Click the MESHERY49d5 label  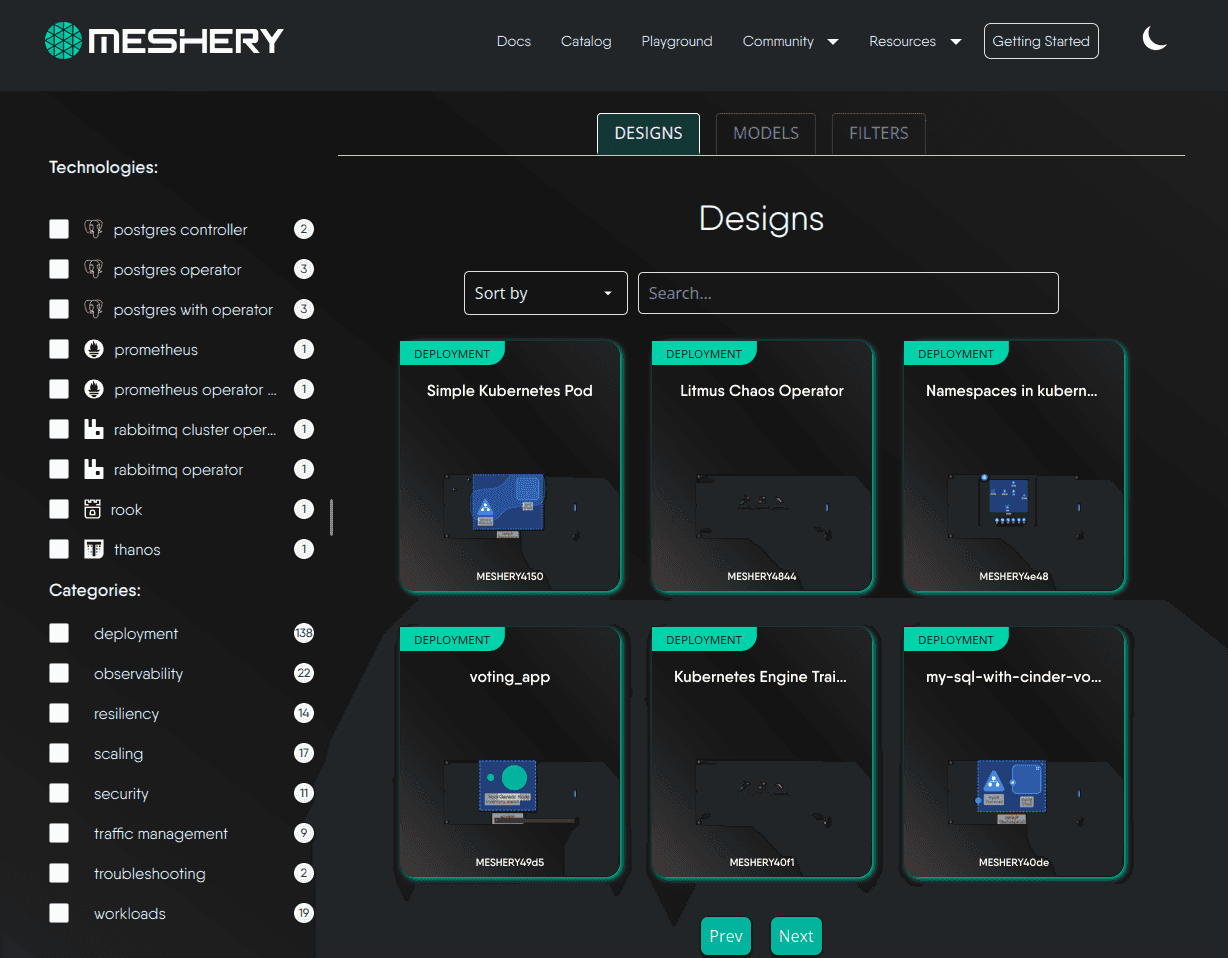510,863
